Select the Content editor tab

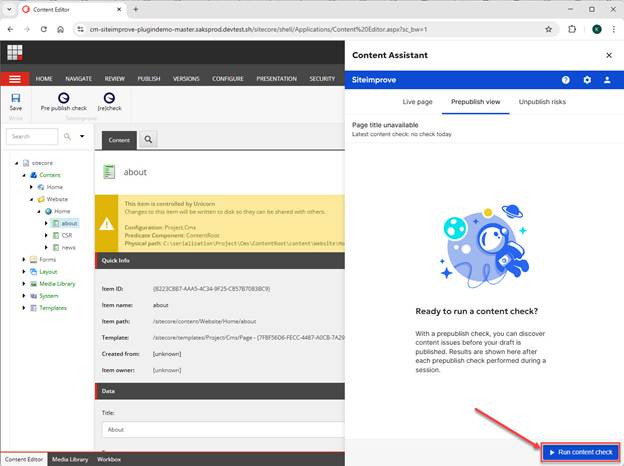pos(119,140)
